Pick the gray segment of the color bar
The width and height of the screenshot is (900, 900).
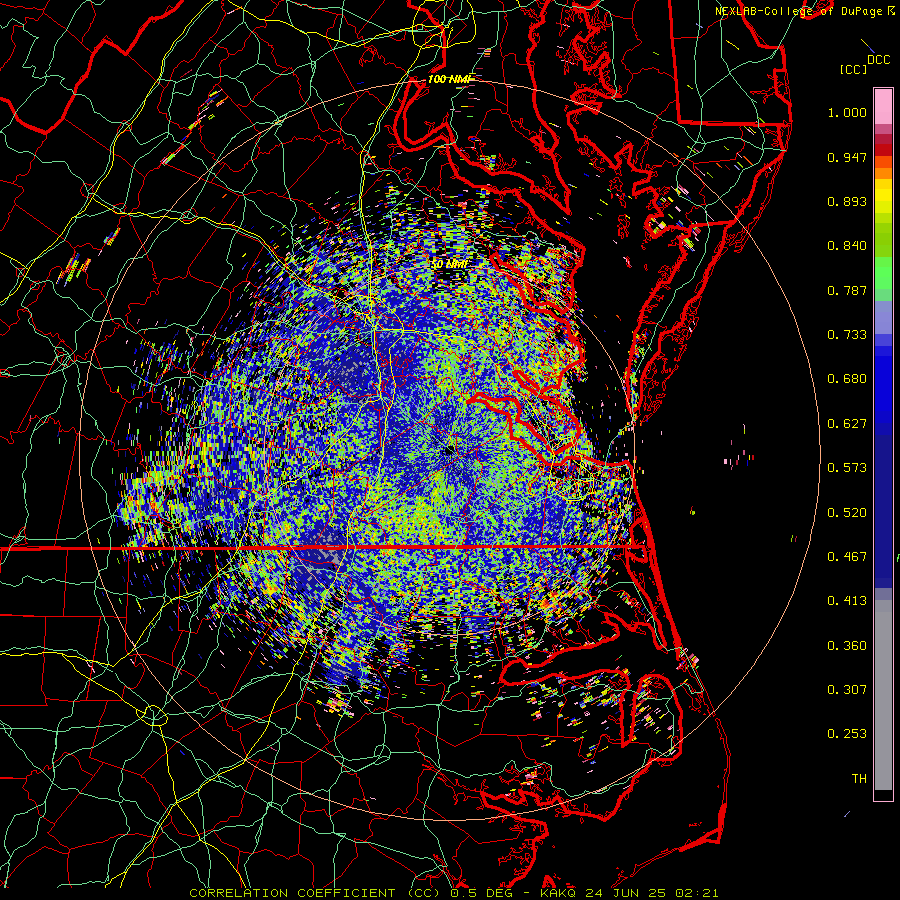tap(883, 695)
